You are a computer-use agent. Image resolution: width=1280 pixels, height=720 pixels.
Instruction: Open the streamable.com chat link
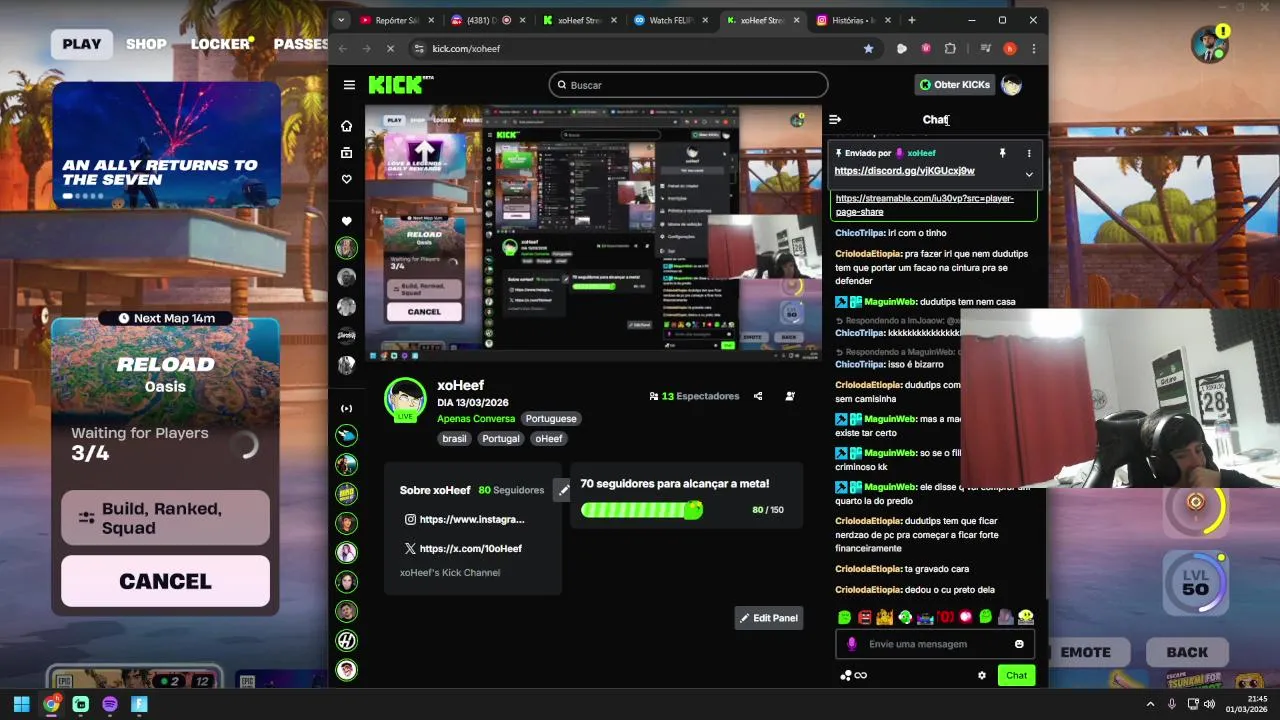click(x=925, y=205)
